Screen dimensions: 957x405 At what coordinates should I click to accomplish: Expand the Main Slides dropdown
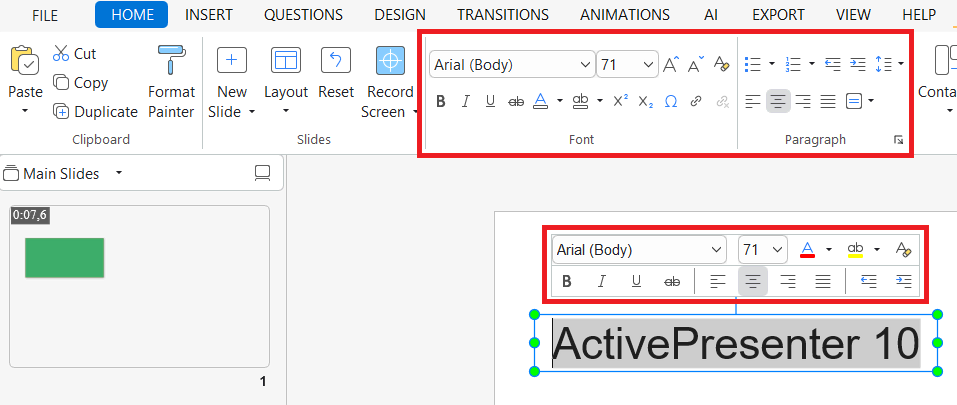click(119, 173)
